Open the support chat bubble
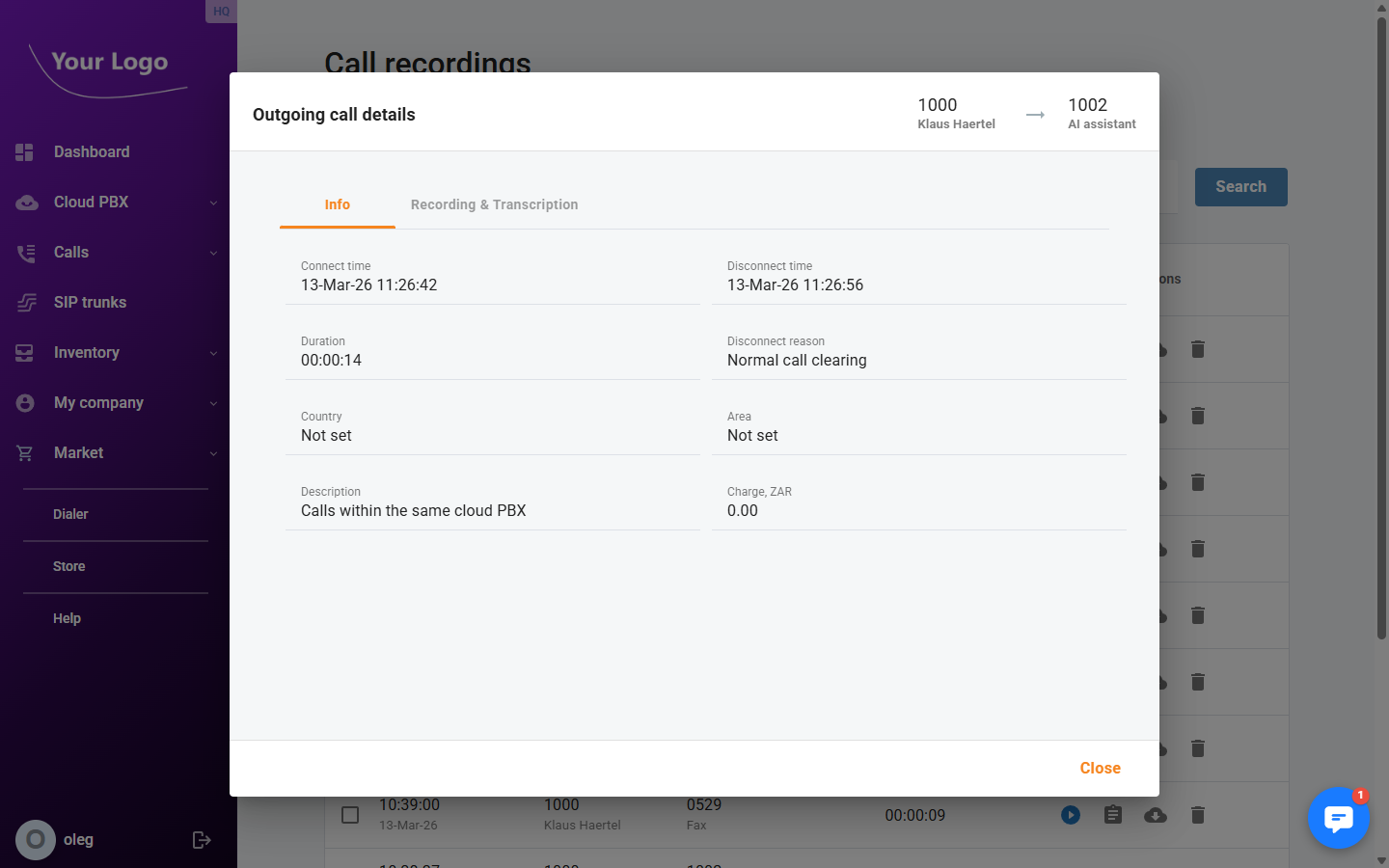1389x868 pixels. (x=1339, y=818)
